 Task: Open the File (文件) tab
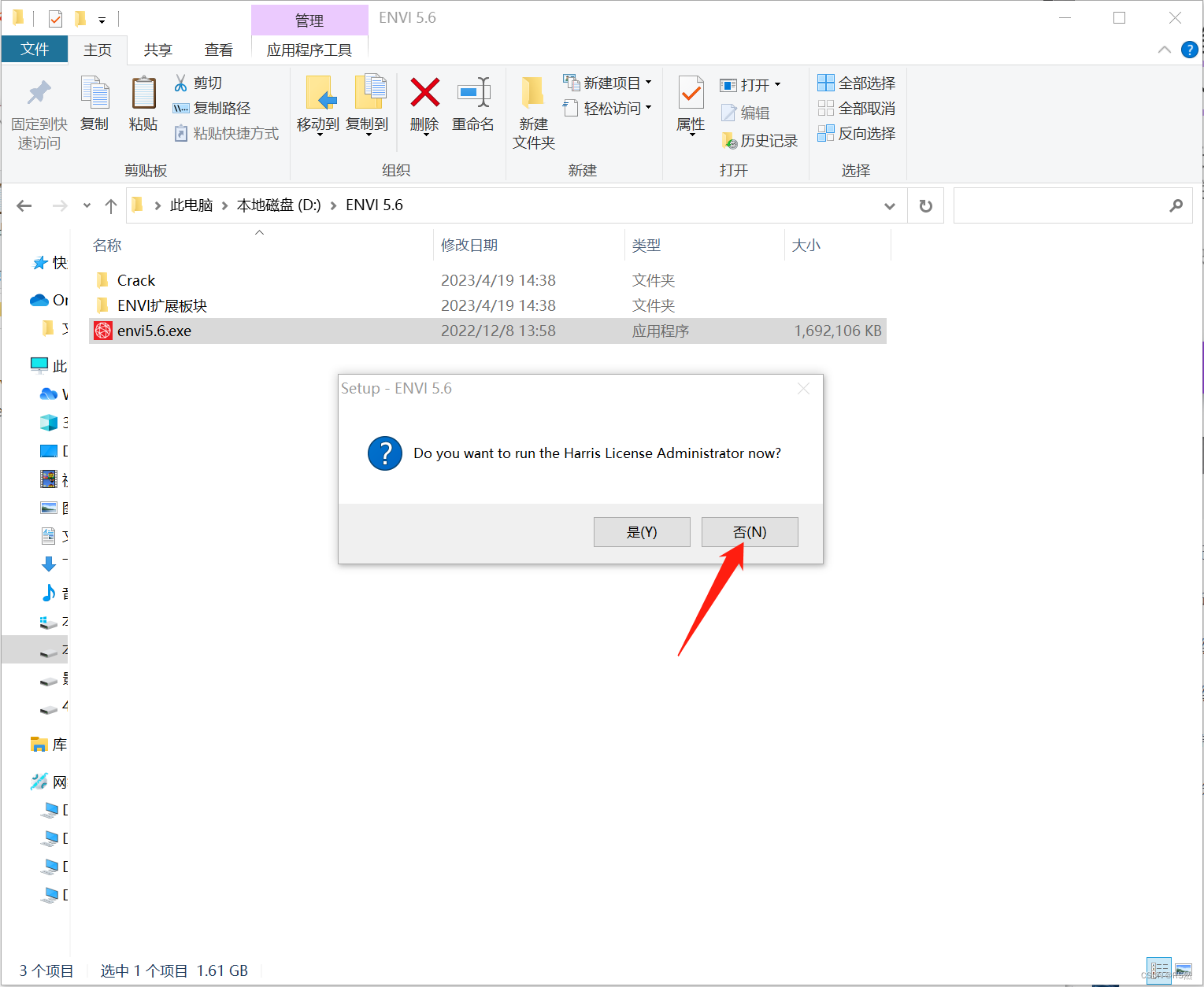coord(35,49)
